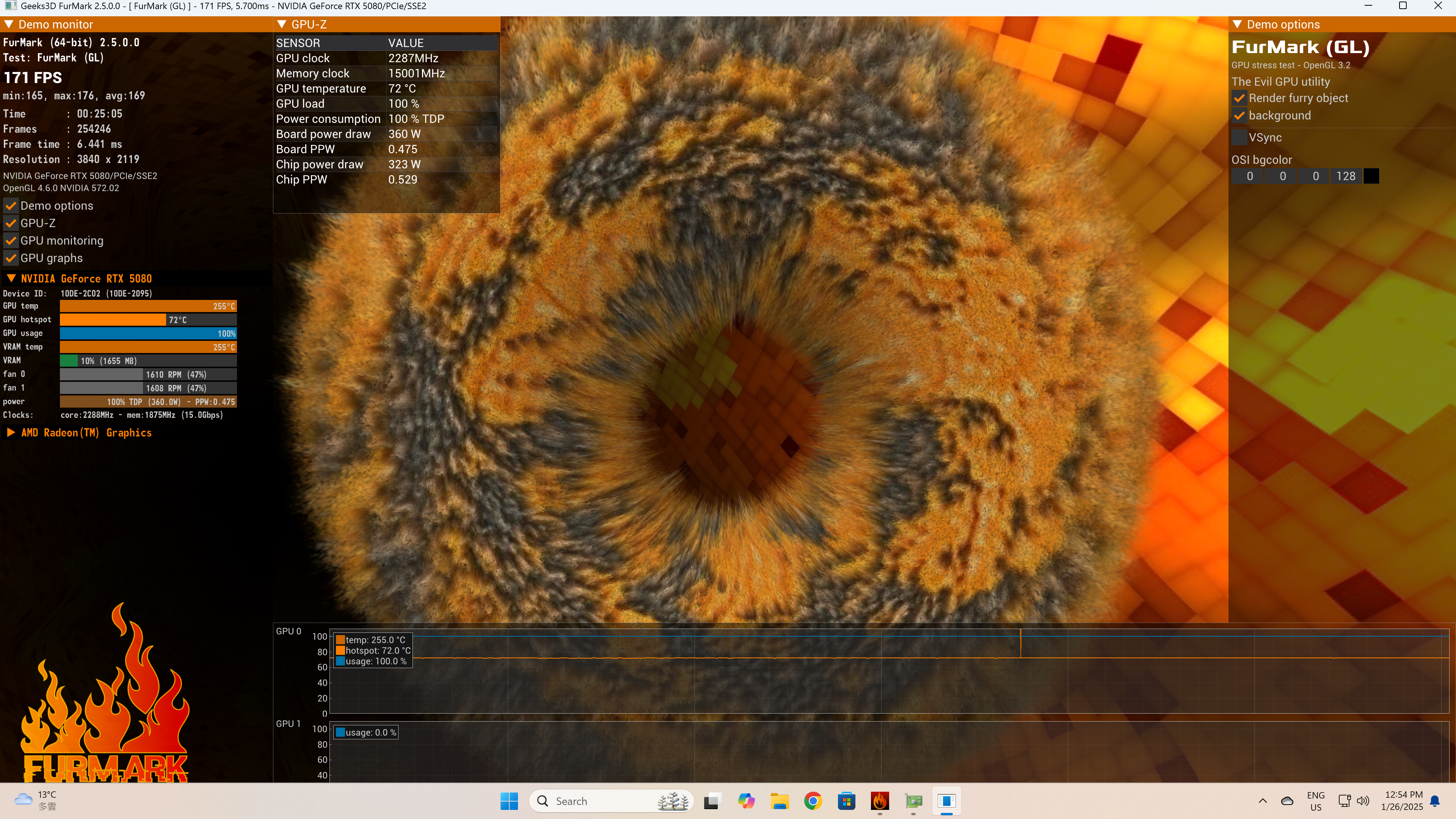Uncheck the GPU-Z checkbox
Screen dimensions: 1456x819
(11, 223)
